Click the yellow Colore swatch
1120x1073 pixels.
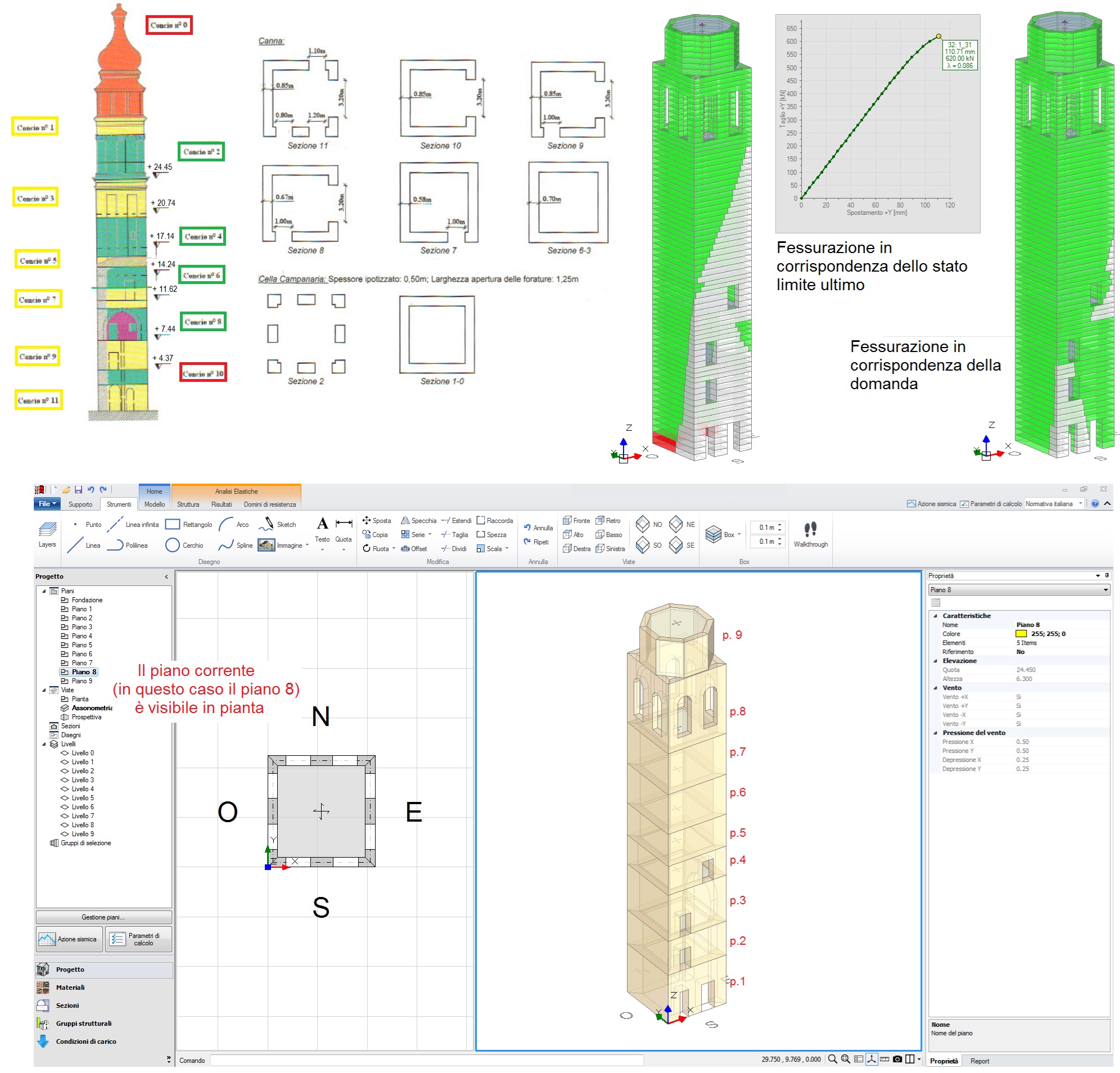pyautogui.click(x=1020, y=633)
